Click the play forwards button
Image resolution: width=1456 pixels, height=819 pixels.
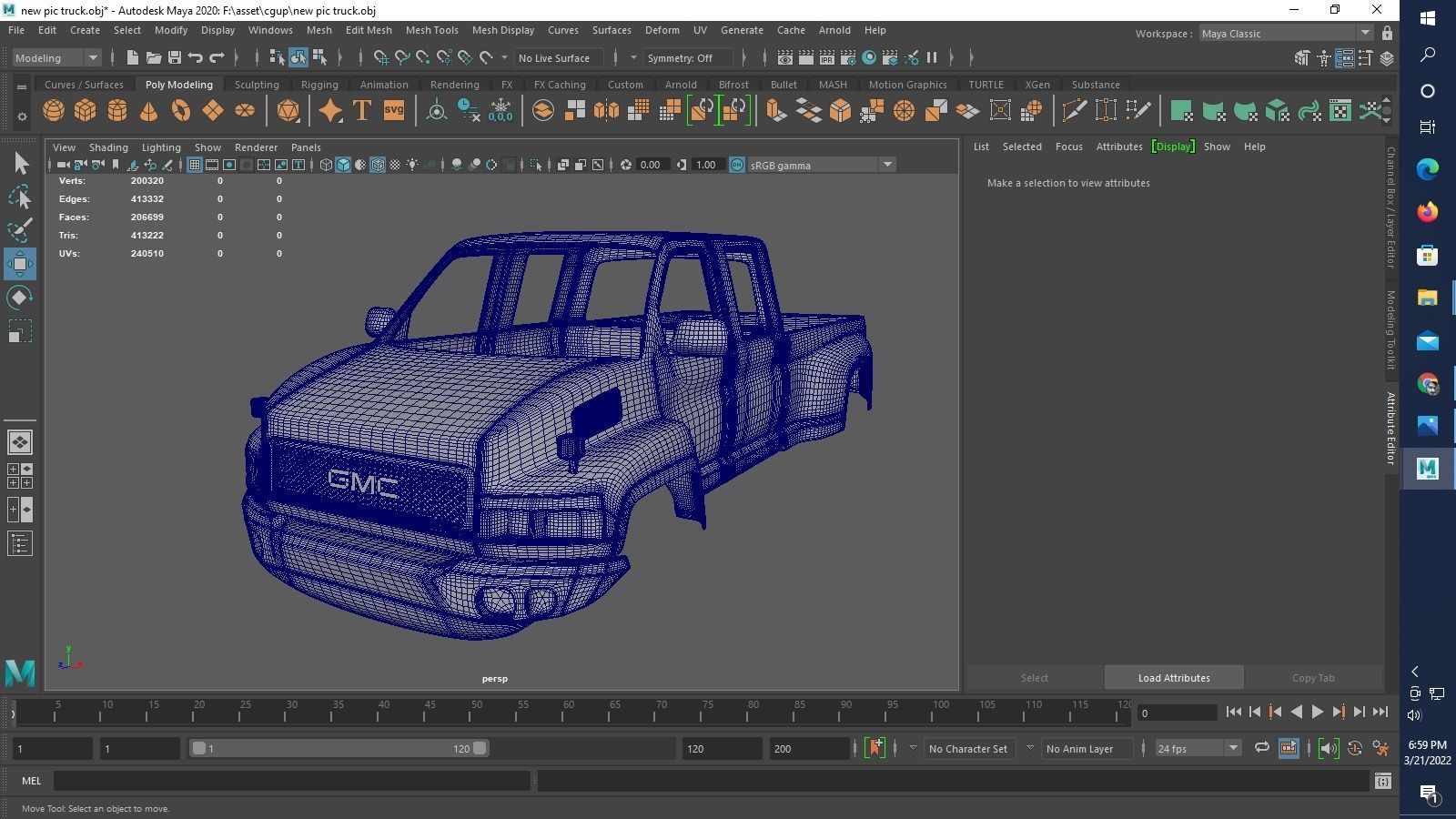click(x=1317, y=713)
